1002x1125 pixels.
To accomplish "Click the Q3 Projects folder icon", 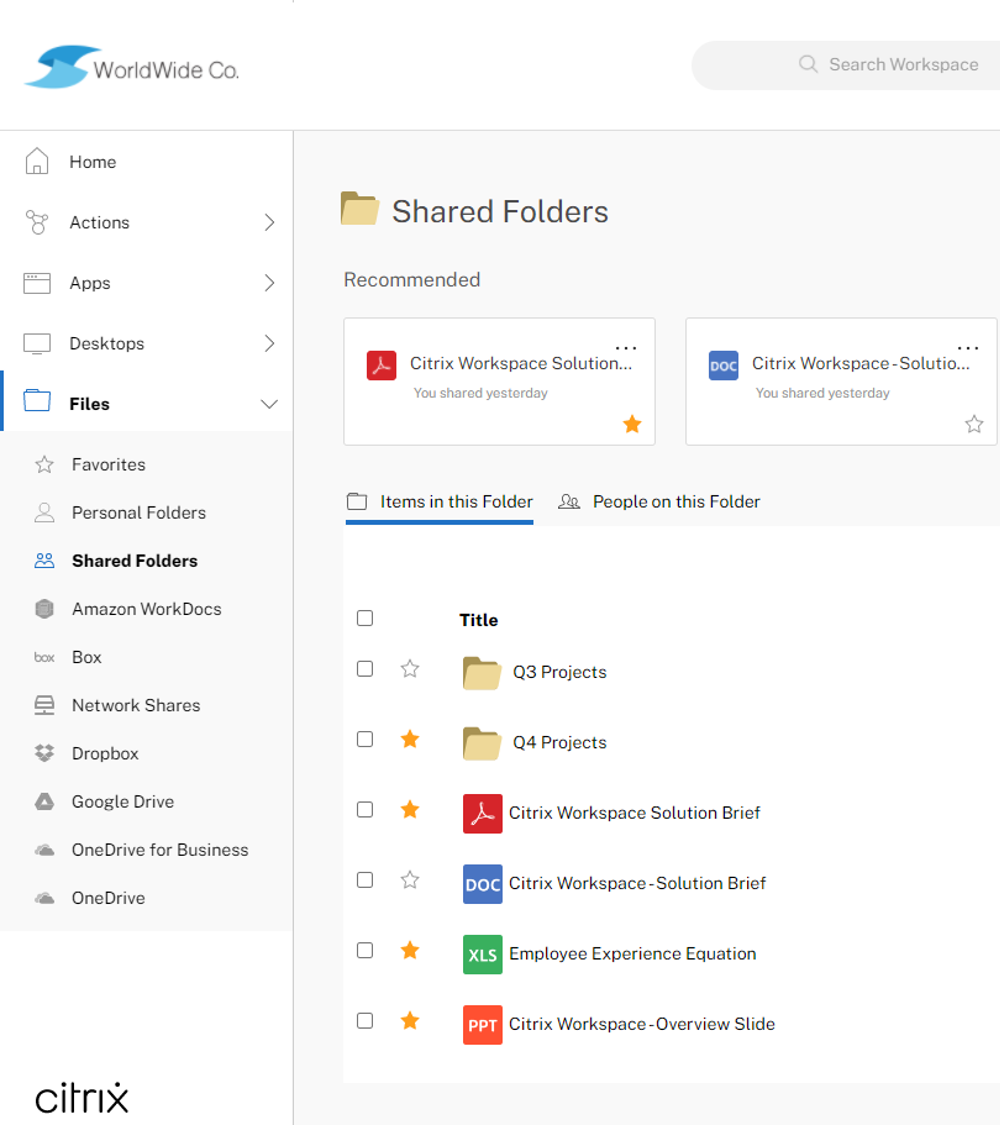I will click(x=482, y=673).
